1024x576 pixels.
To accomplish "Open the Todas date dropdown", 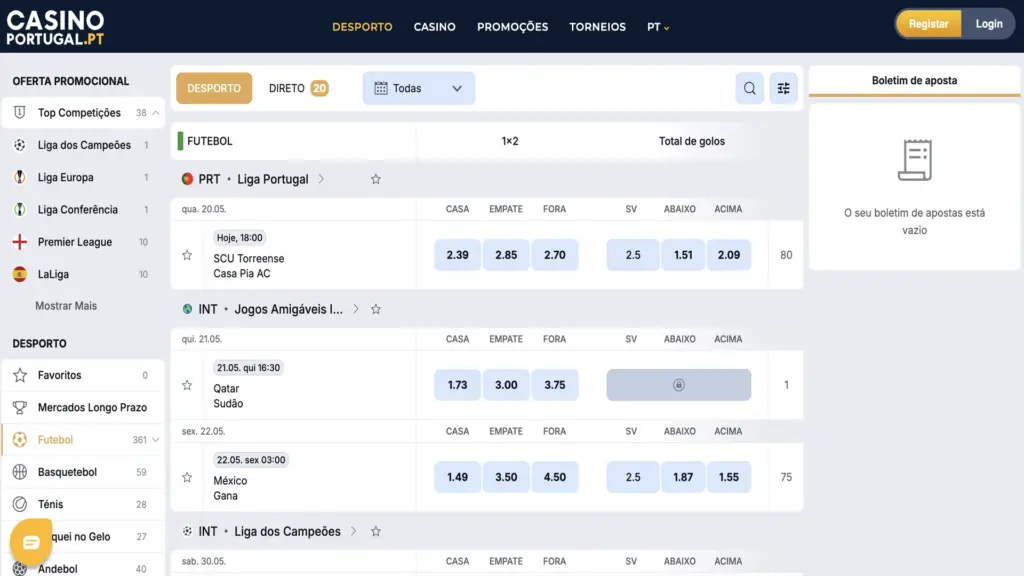I will point(419,88).
